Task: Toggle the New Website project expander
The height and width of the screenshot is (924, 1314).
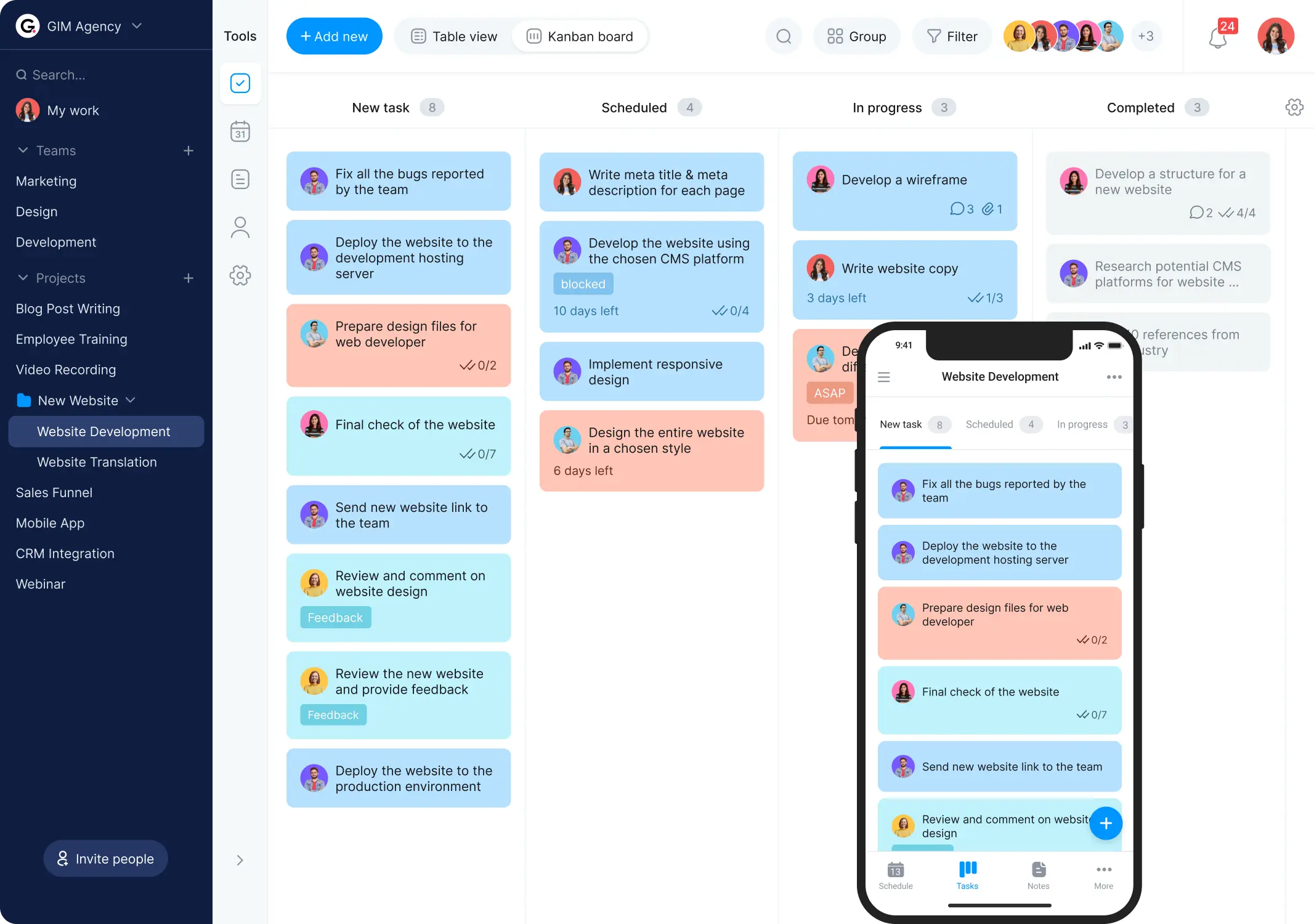Action: tap(130, 400)
